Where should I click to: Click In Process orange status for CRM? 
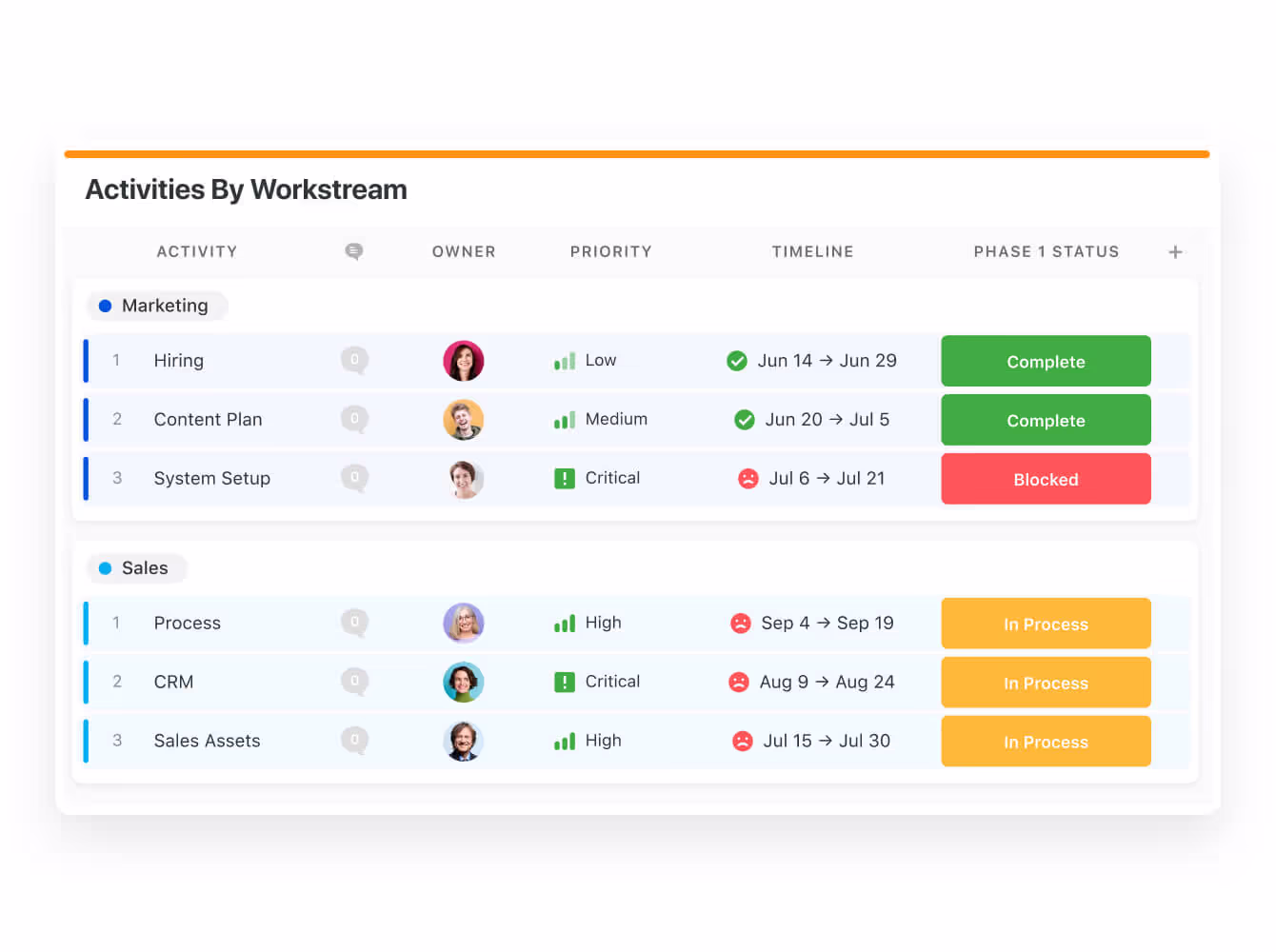click(x=1046, y=683)
